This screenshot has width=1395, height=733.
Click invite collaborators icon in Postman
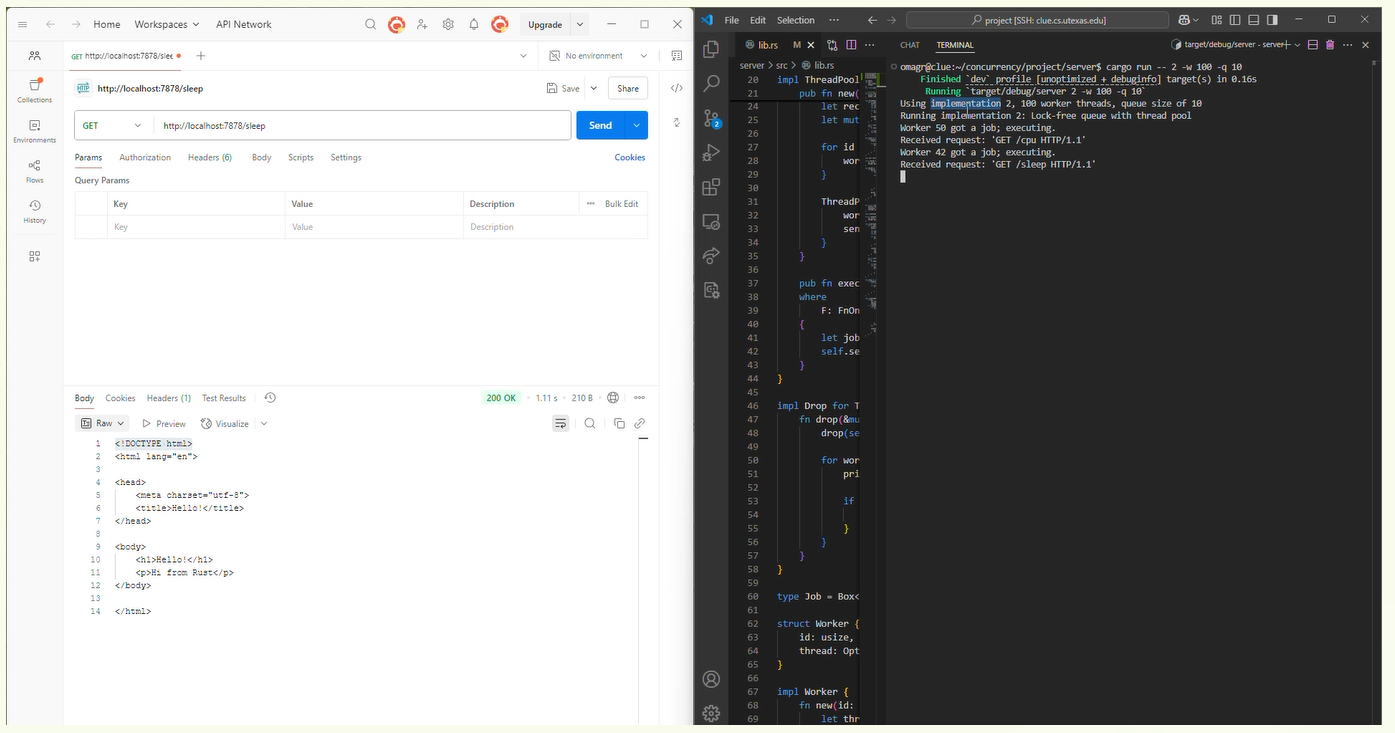pyautogui.click(x=422, y=24)
